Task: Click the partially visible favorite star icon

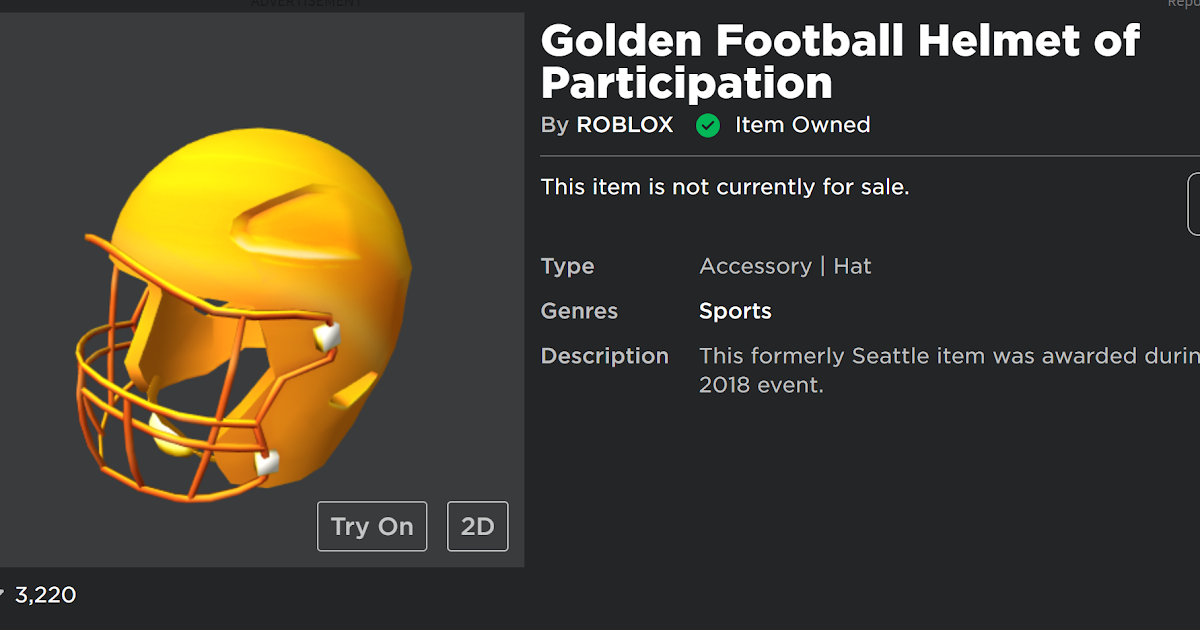Action: pos(2,595)
